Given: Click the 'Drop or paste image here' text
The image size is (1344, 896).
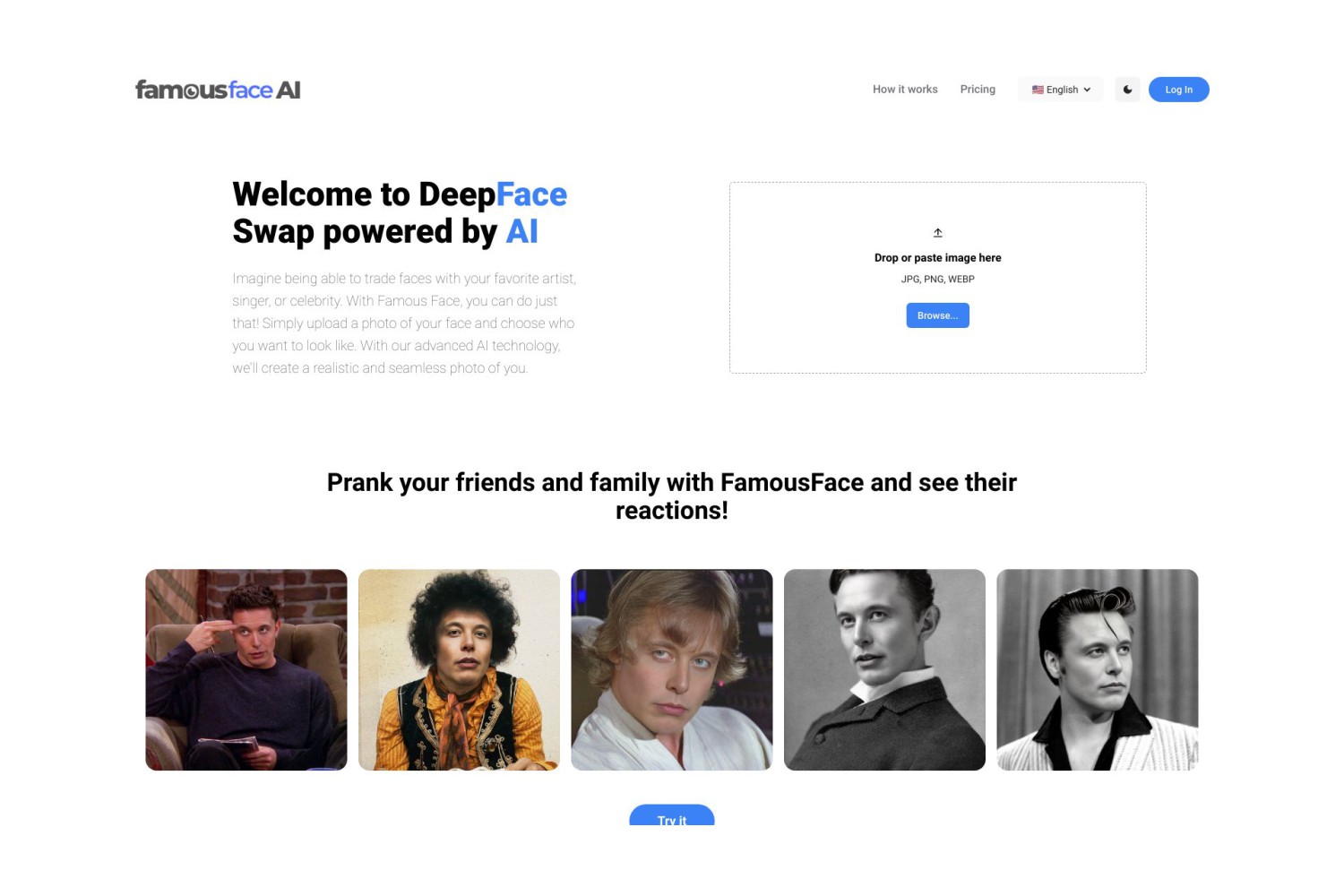Looking at the screenshot, I should point(938,258).
